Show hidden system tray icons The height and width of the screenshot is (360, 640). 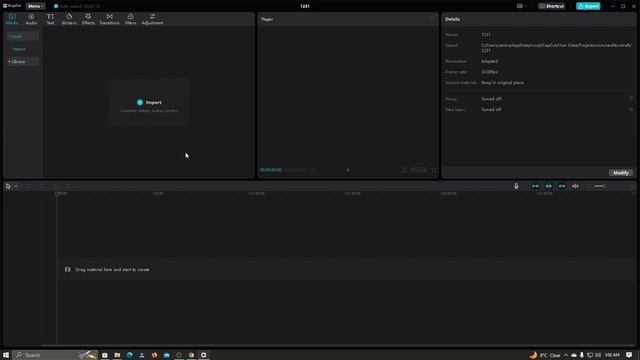click(x=566, y=355)
